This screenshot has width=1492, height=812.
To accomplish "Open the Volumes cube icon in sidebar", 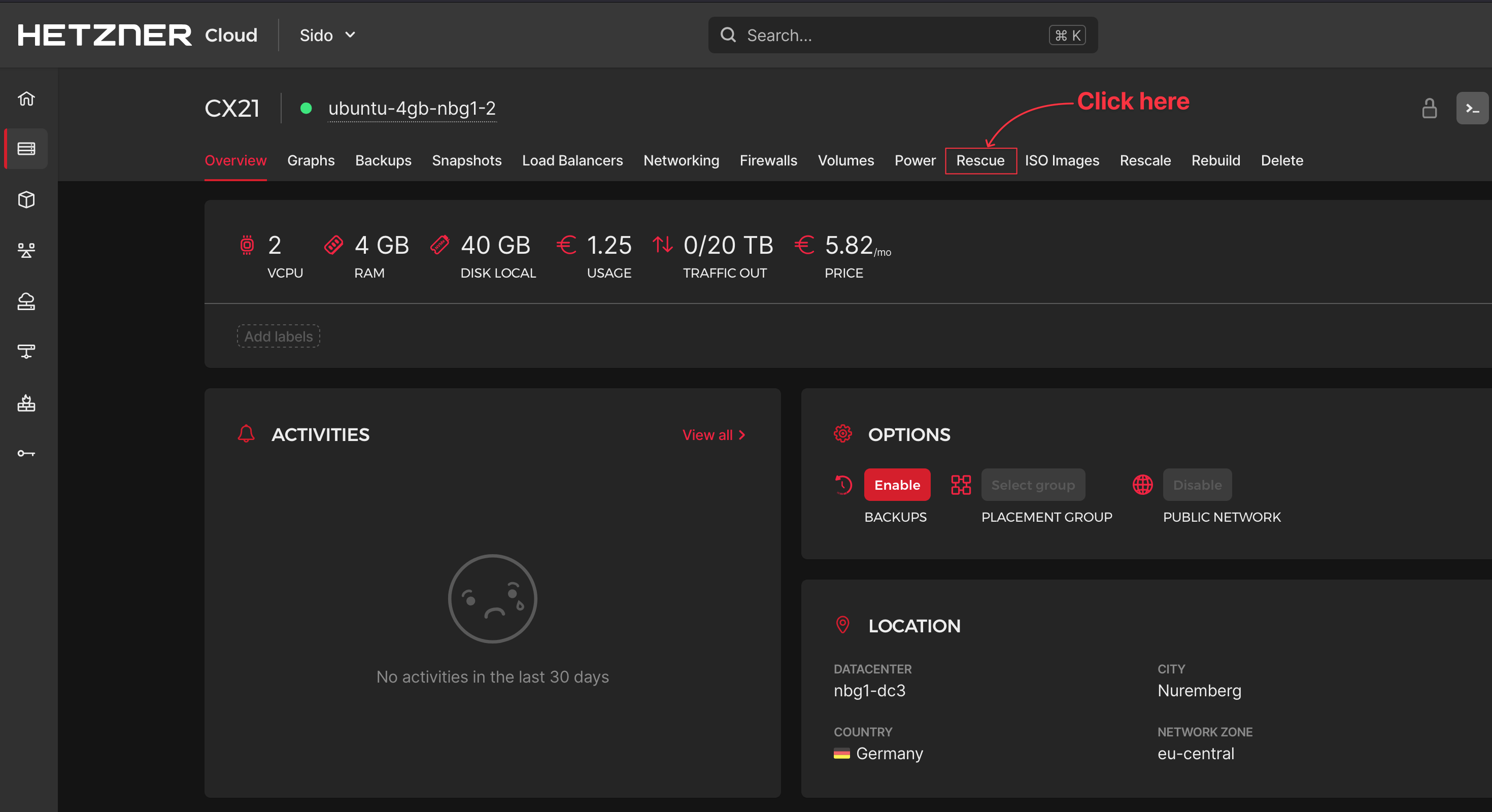I will pyautogui.click(x=26, y=200).
